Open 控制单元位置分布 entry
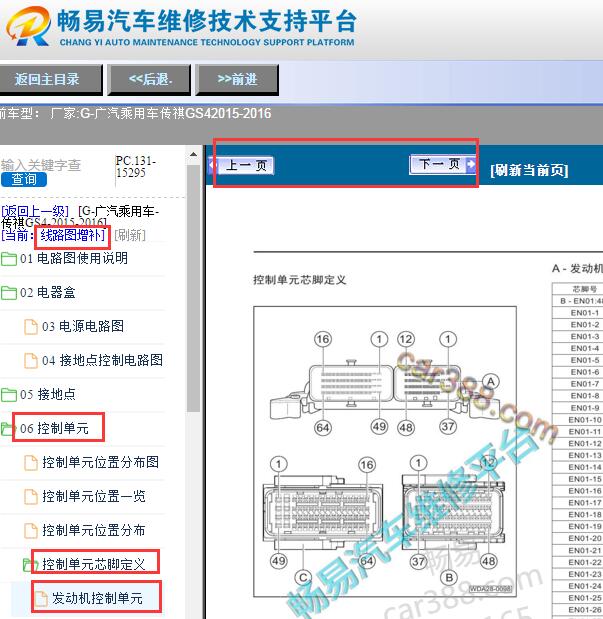Viewport: 603px width, 619px height. pyautogui.click(x=94, y=530)
